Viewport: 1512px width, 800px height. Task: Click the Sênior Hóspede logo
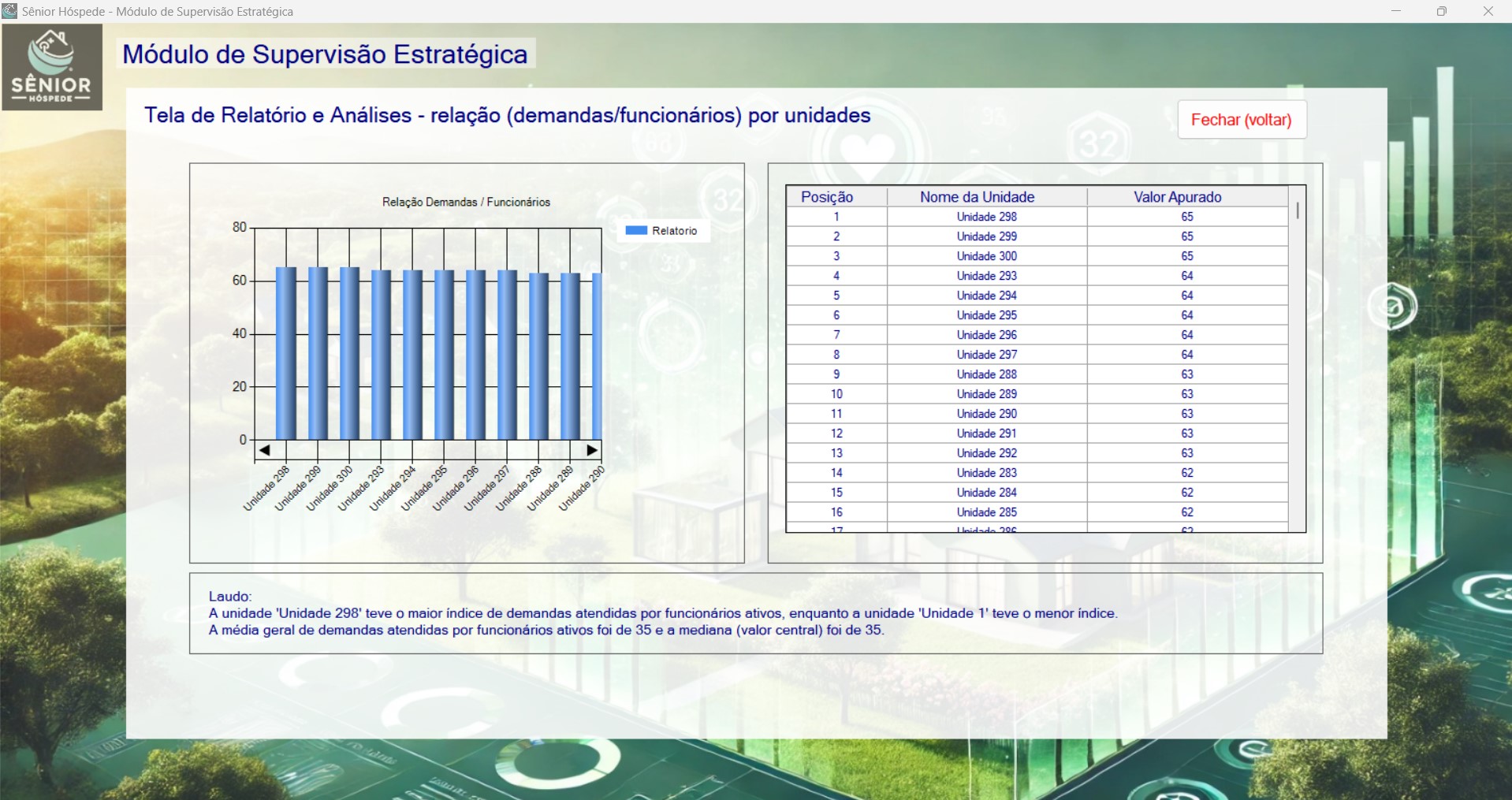(x=52, y=67)
